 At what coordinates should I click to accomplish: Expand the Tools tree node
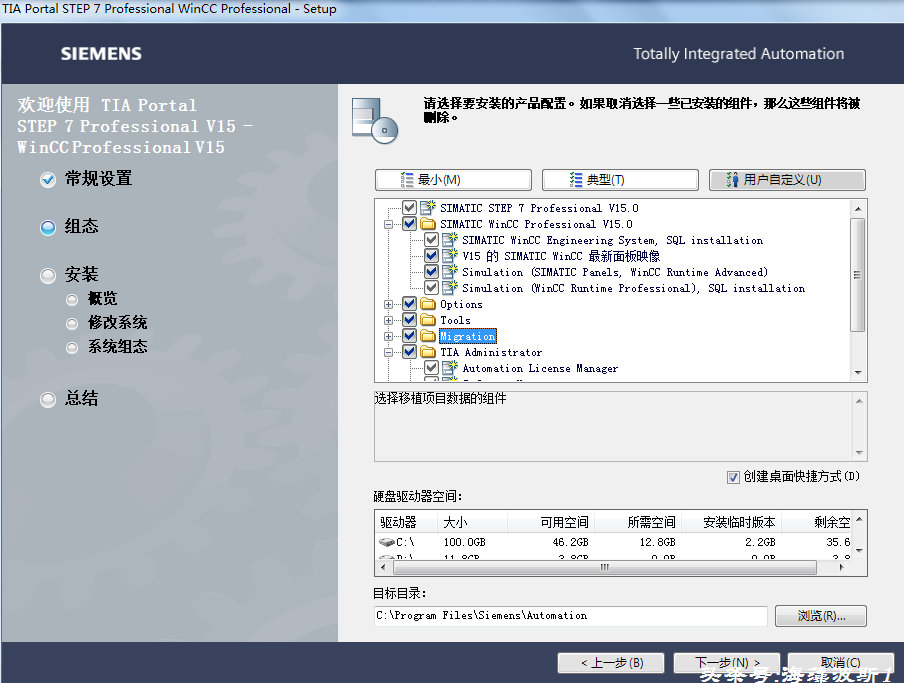point(388,321)
